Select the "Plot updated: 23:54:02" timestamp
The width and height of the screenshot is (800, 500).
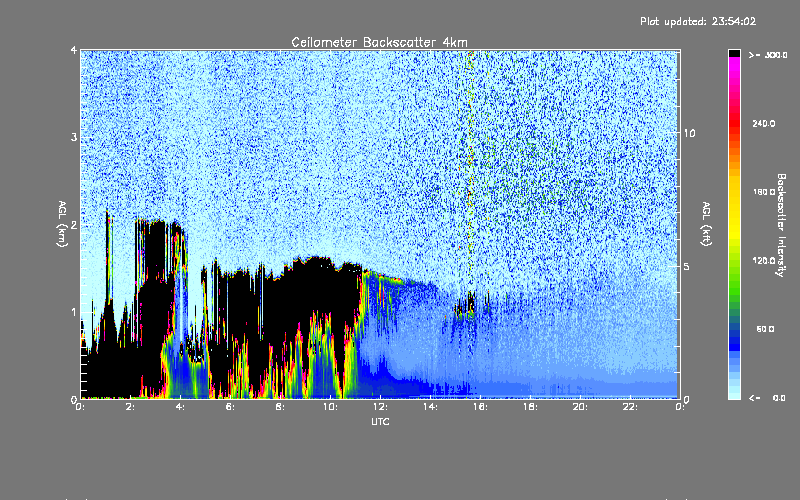click(698, 21)
